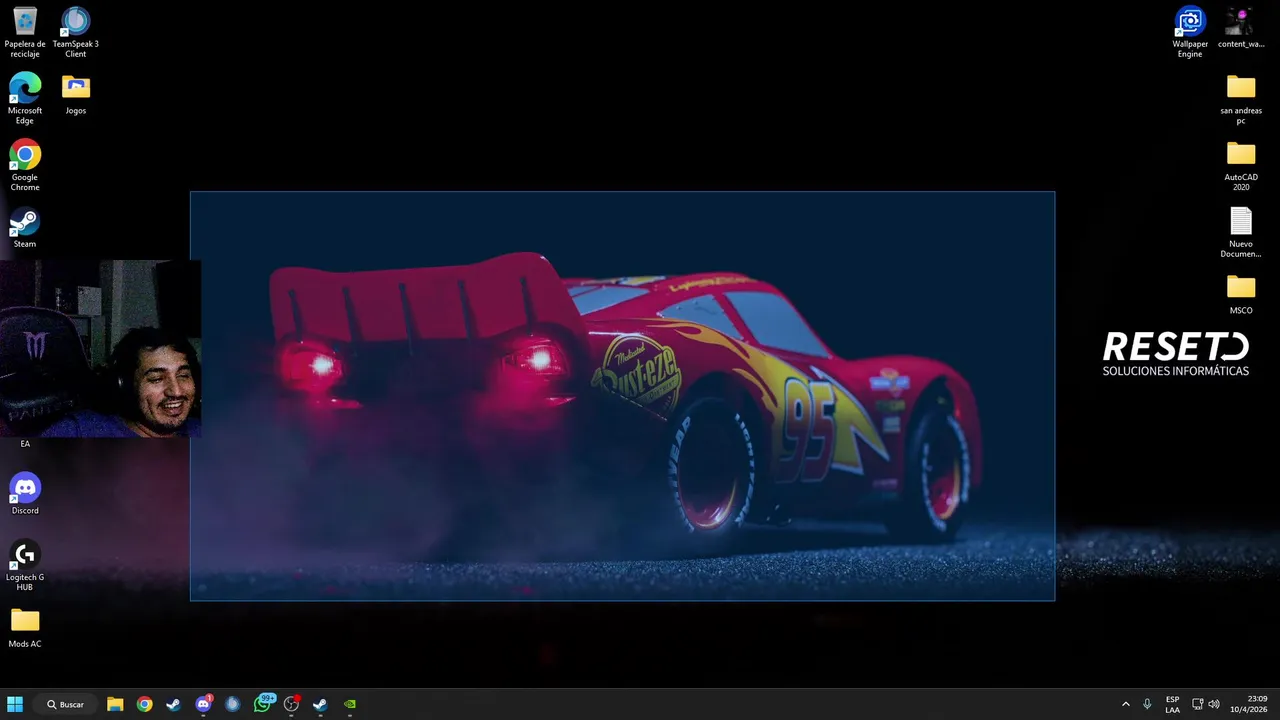Click the microphone icon in system tray
This screenshot has height=720, width=1280.
[1147, 704]
